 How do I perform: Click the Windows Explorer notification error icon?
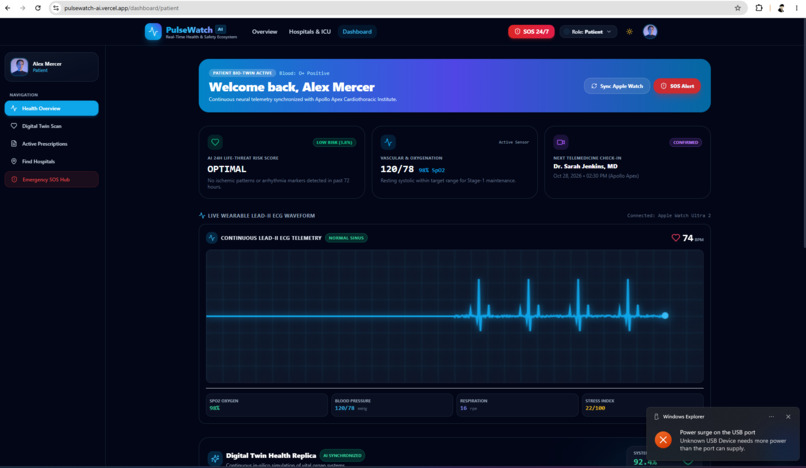pyautogui.click(x=663, y=440)
